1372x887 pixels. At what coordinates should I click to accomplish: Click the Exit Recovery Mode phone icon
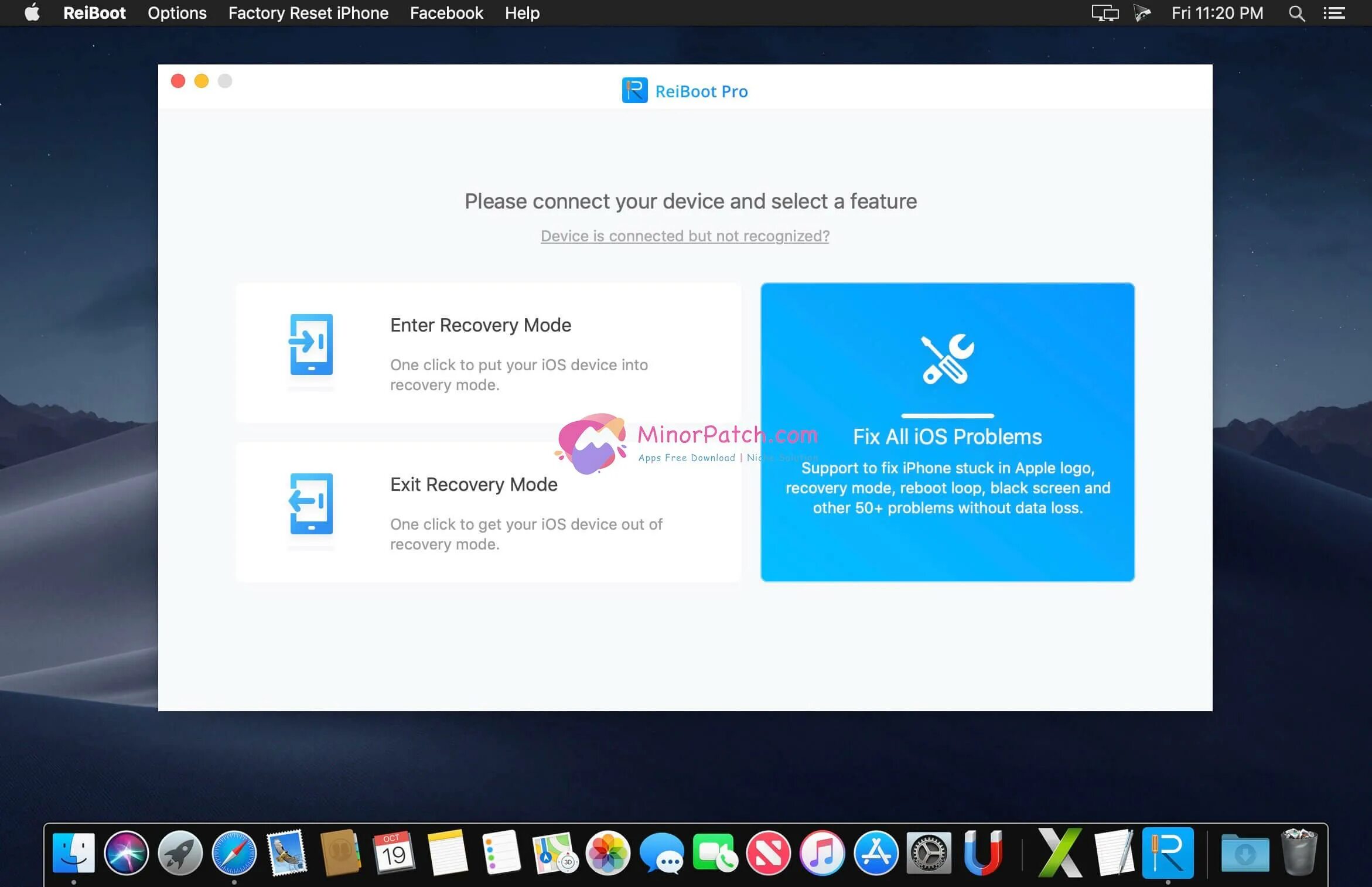(x=311, y=504)
